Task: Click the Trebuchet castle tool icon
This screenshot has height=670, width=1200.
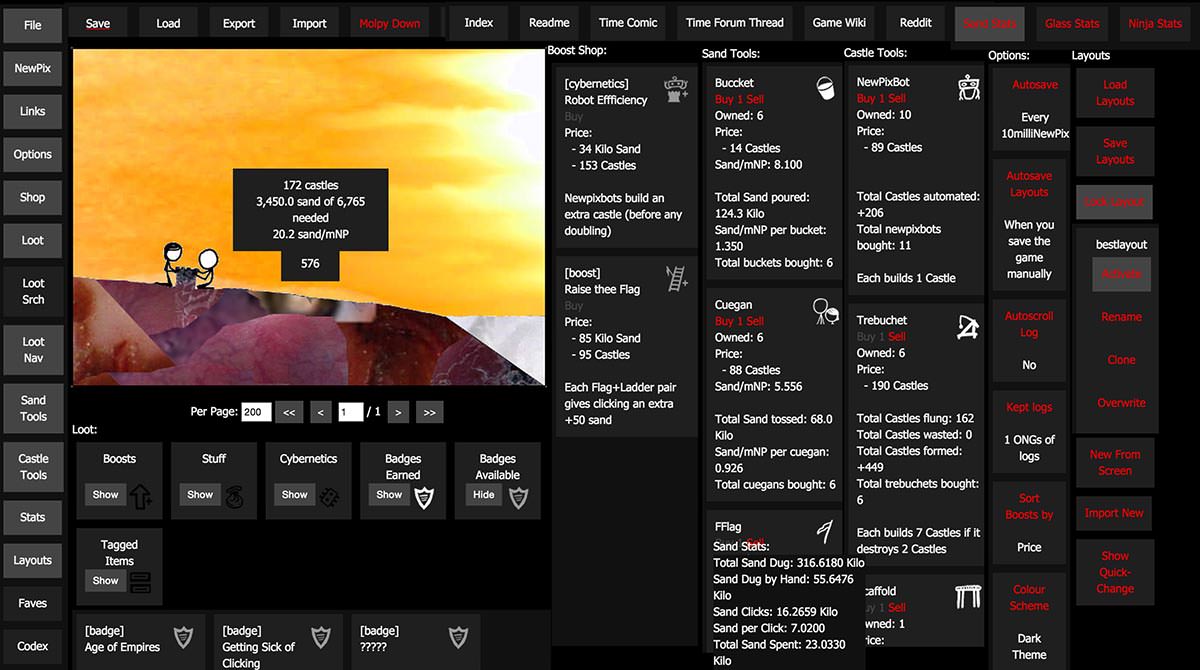Action: 968,326
